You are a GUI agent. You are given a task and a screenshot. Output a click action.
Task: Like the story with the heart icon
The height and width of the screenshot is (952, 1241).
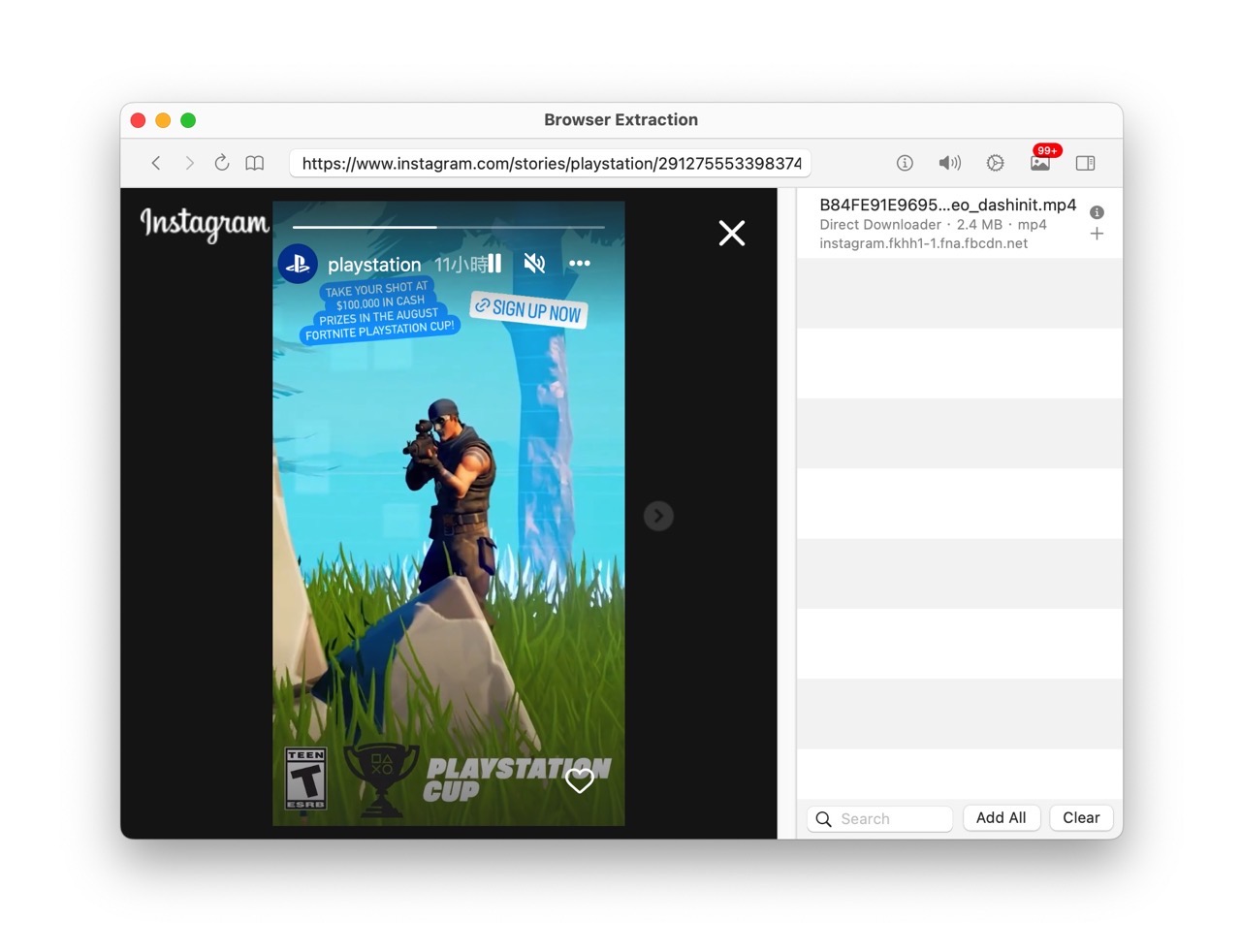580,780
